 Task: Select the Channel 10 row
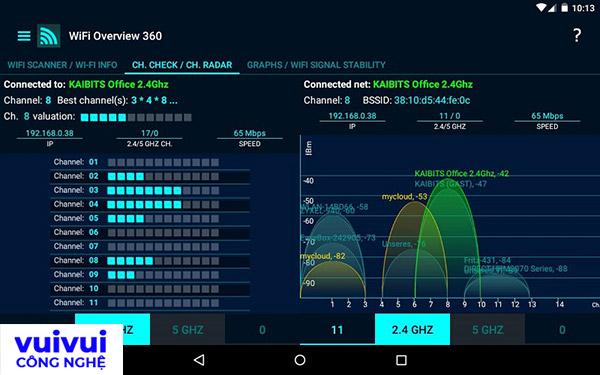(x=150, y=289)
